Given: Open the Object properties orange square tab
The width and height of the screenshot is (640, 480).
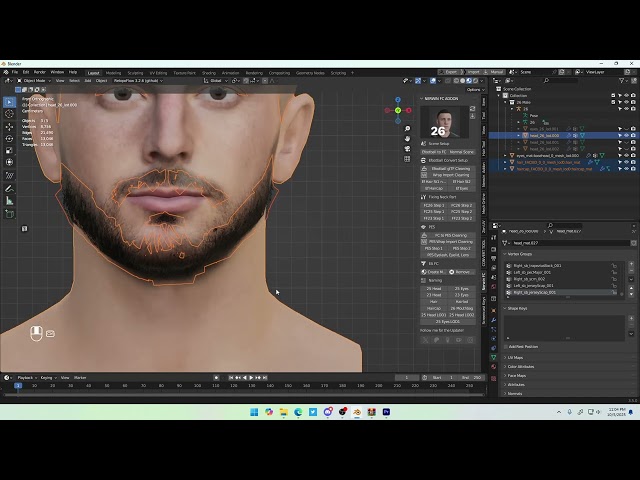Looking at the screenshot, I should [494, 310].
